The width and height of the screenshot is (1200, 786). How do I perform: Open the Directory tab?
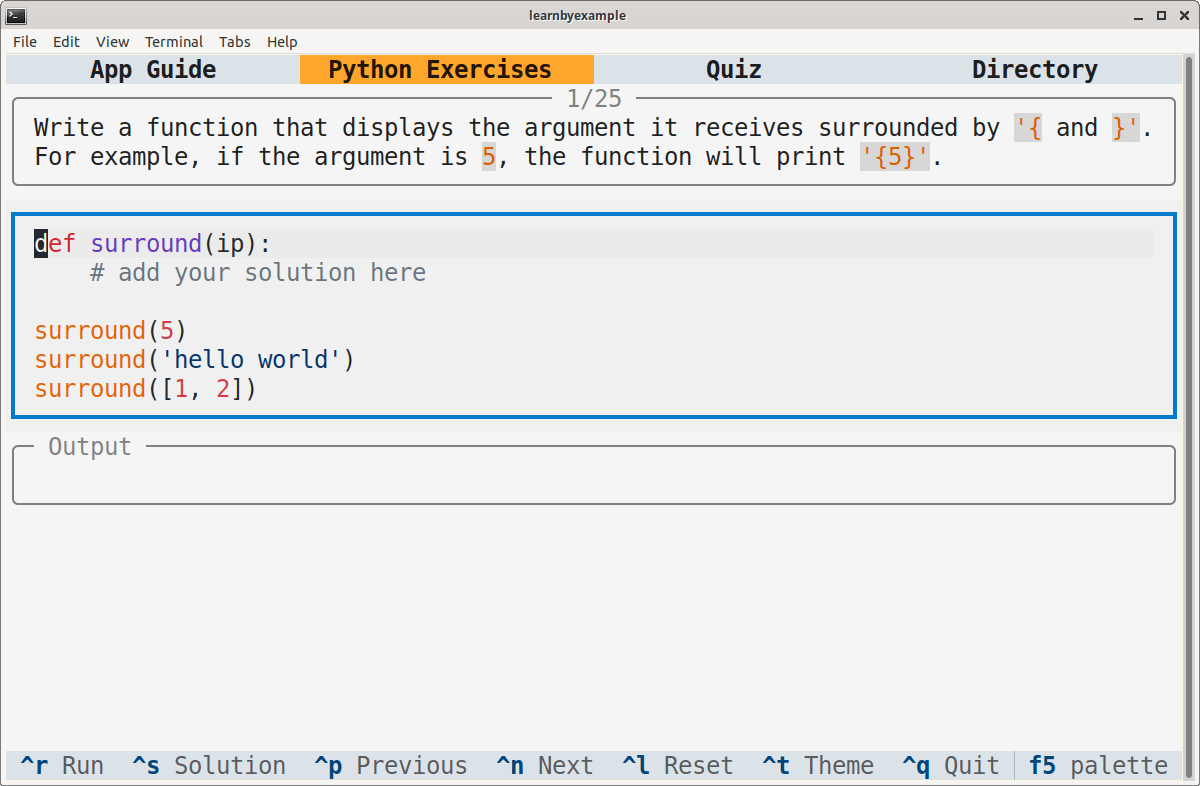click(x=1034, y=69)
